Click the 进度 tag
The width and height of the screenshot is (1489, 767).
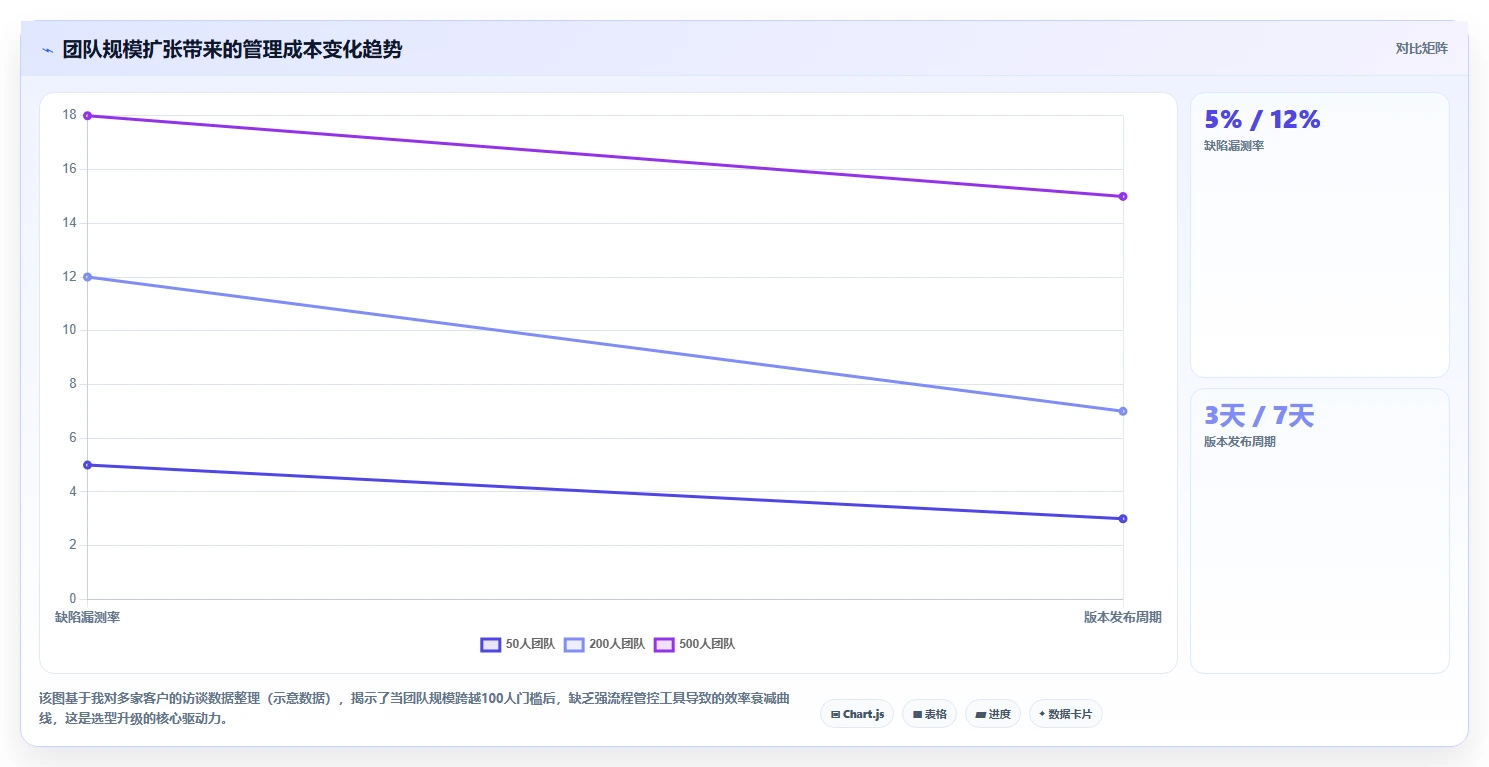(992, 714)
